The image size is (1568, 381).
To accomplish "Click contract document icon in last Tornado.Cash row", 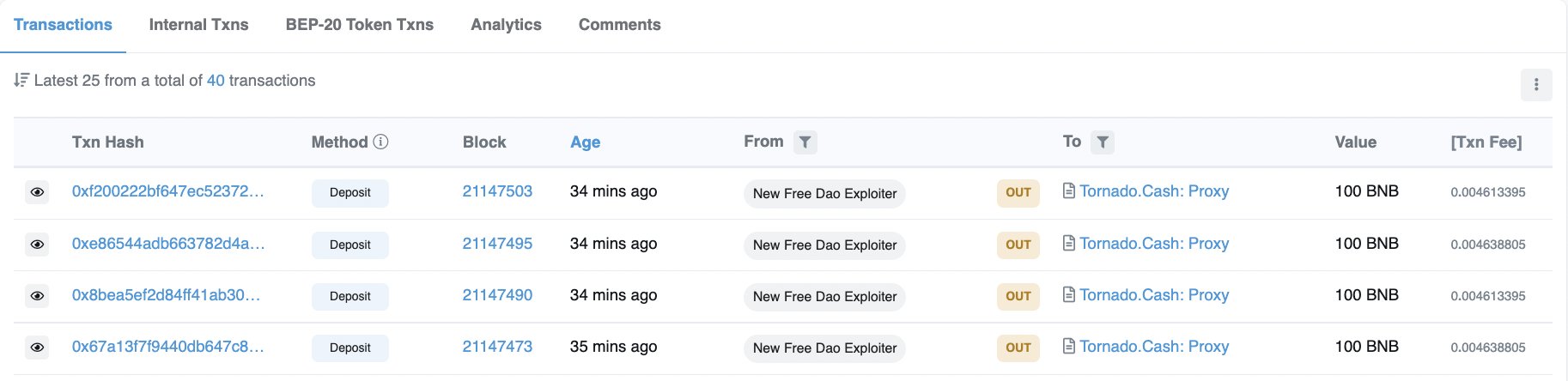I will (x=1069, y=346).
